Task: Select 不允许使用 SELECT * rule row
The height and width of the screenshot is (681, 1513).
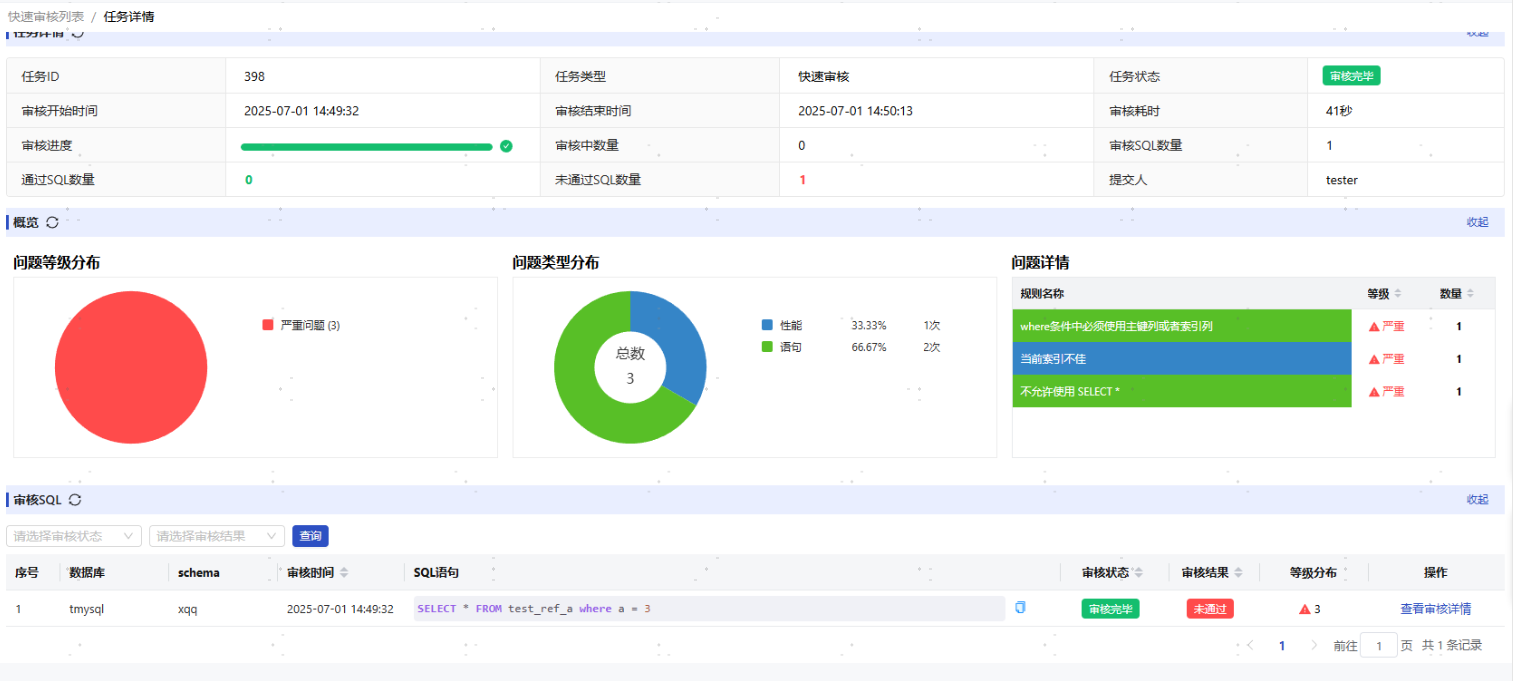Action: click(x=1182, y=392)
